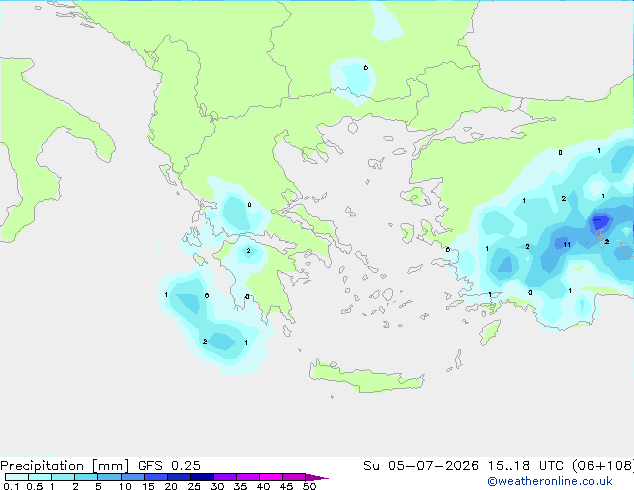Click the '40' legend scale value

(263, 486)
